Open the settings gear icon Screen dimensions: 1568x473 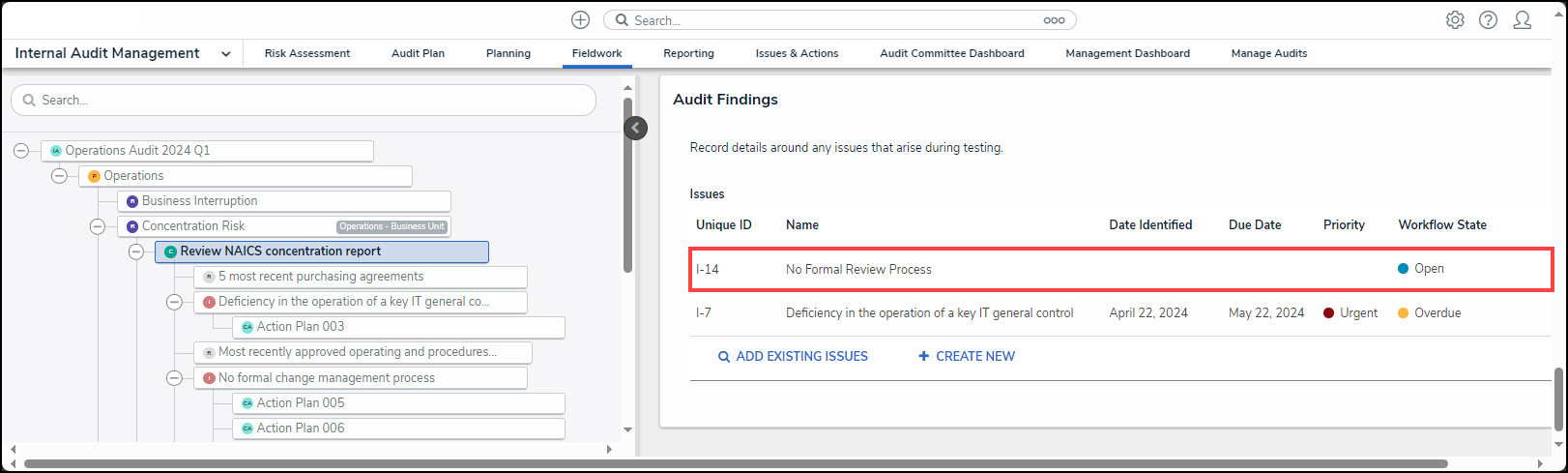(1455, 20)
